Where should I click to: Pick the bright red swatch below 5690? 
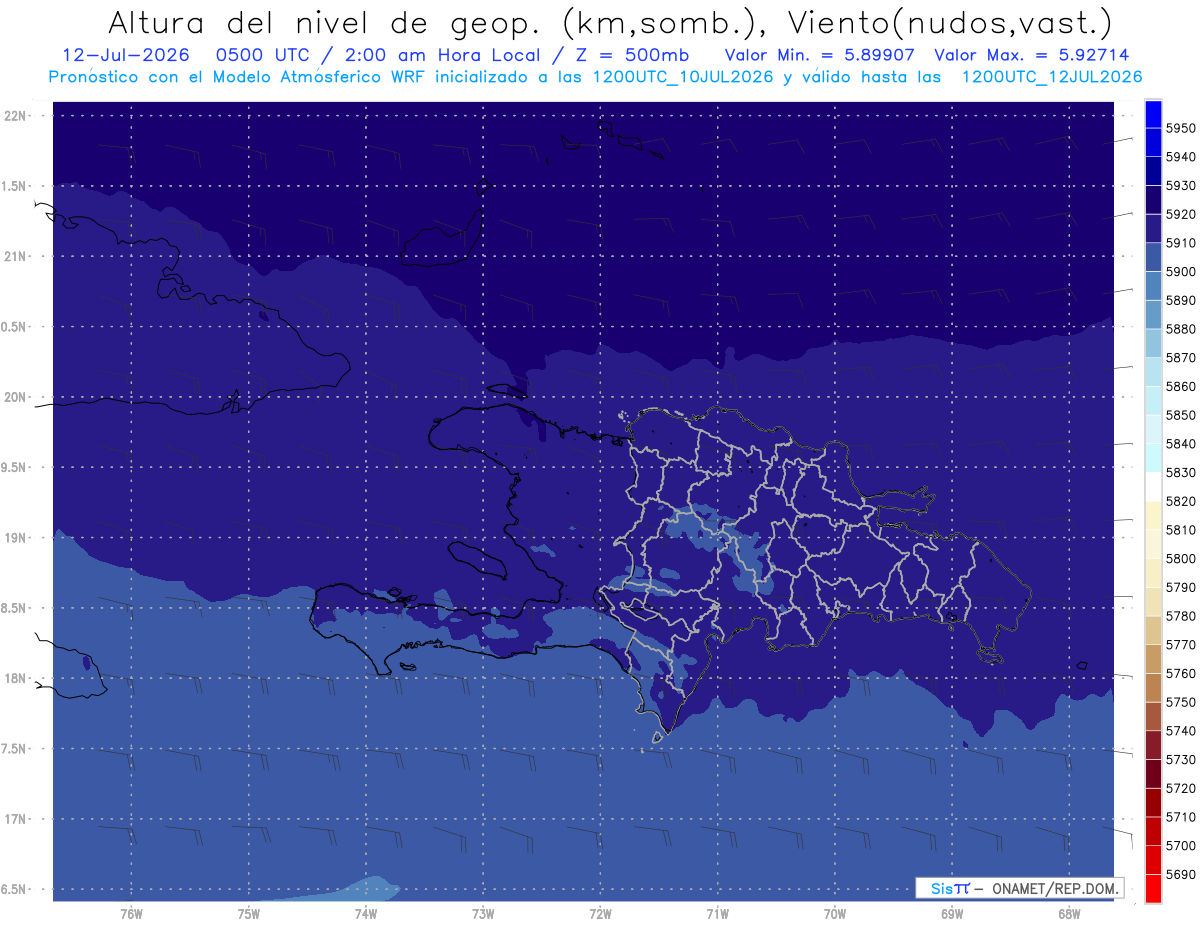click(x=1153, y=888)
